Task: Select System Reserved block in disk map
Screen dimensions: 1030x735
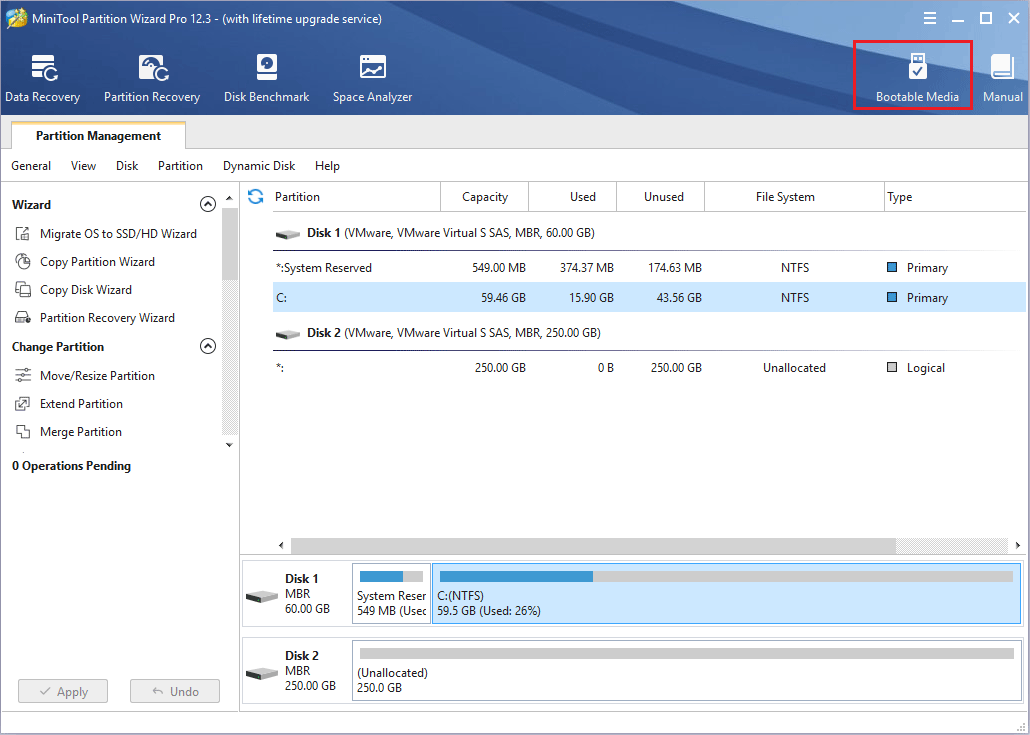Action: [392, 593]
